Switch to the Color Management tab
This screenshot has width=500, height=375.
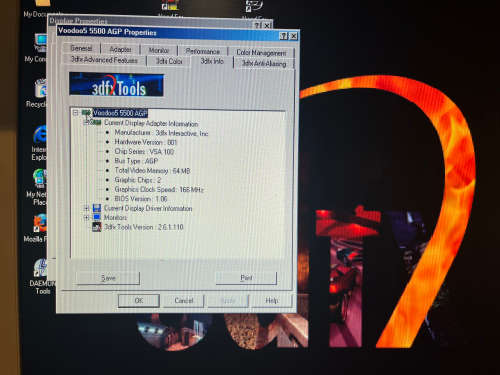(x=261, y=52)
